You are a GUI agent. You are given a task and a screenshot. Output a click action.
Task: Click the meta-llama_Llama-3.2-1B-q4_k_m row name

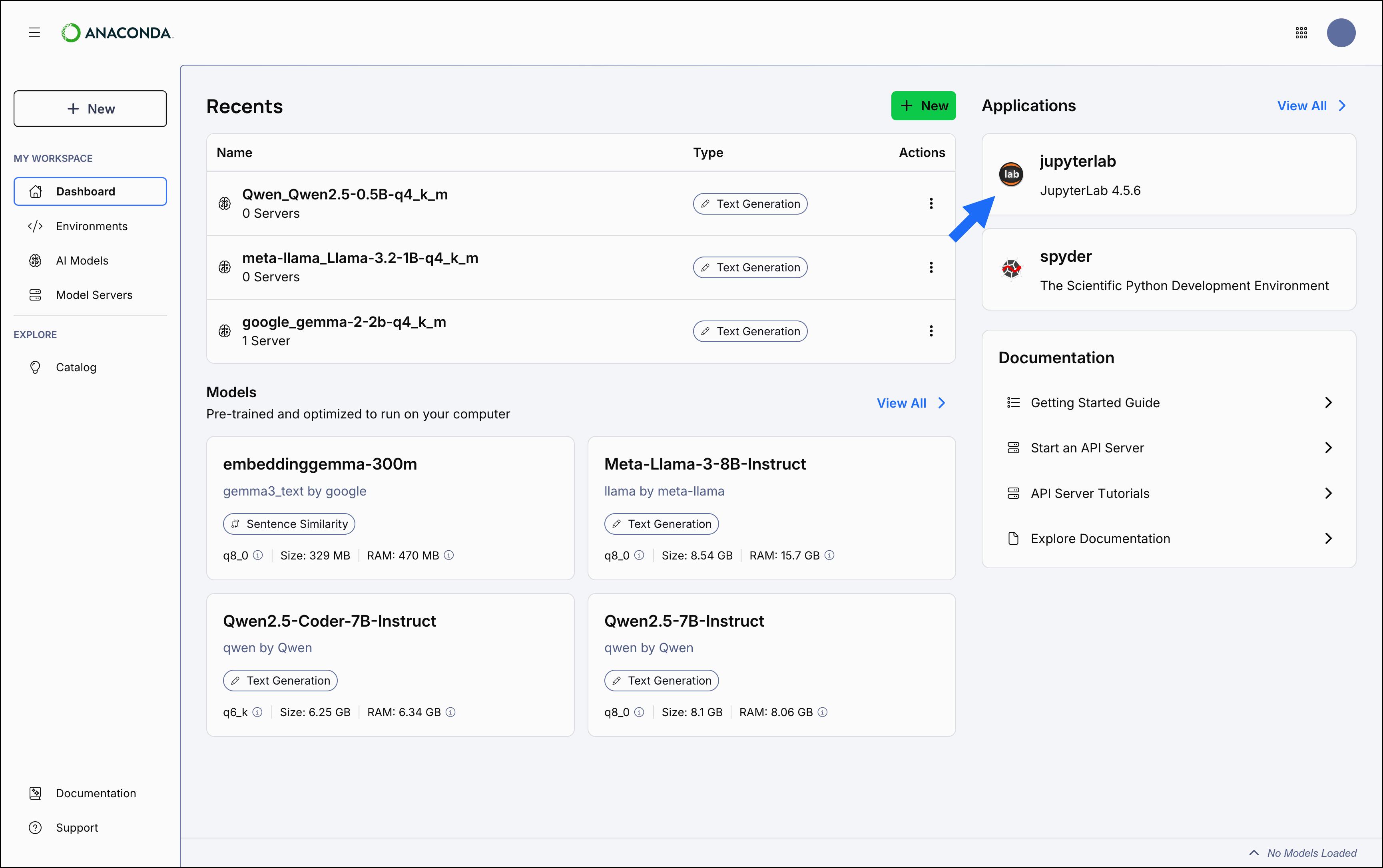coord(360,258)
